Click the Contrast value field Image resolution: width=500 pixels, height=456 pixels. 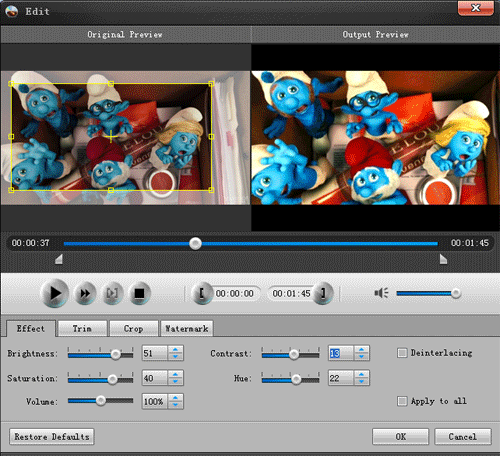[341, 353]
